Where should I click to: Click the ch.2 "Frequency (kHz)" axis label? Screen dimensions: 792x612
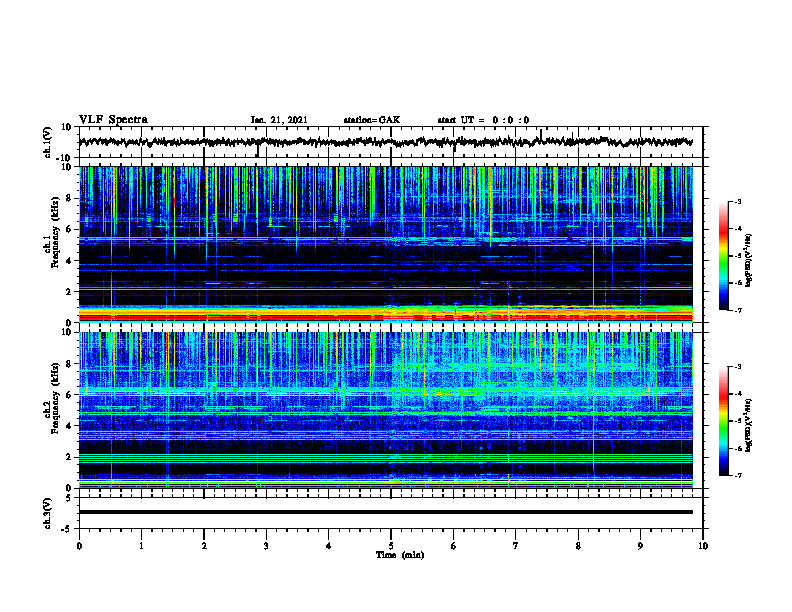pos(55,398)
